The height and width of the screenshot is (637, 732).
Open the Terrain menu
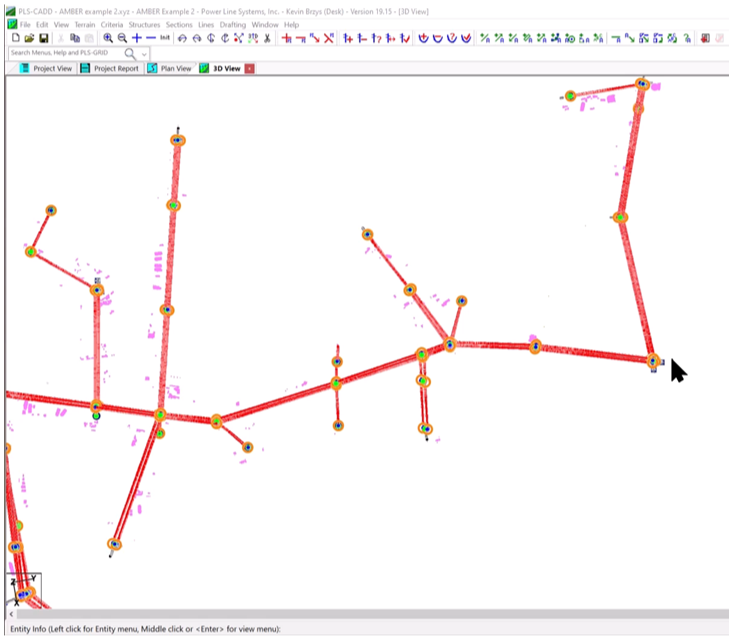[x=85, y=24]
